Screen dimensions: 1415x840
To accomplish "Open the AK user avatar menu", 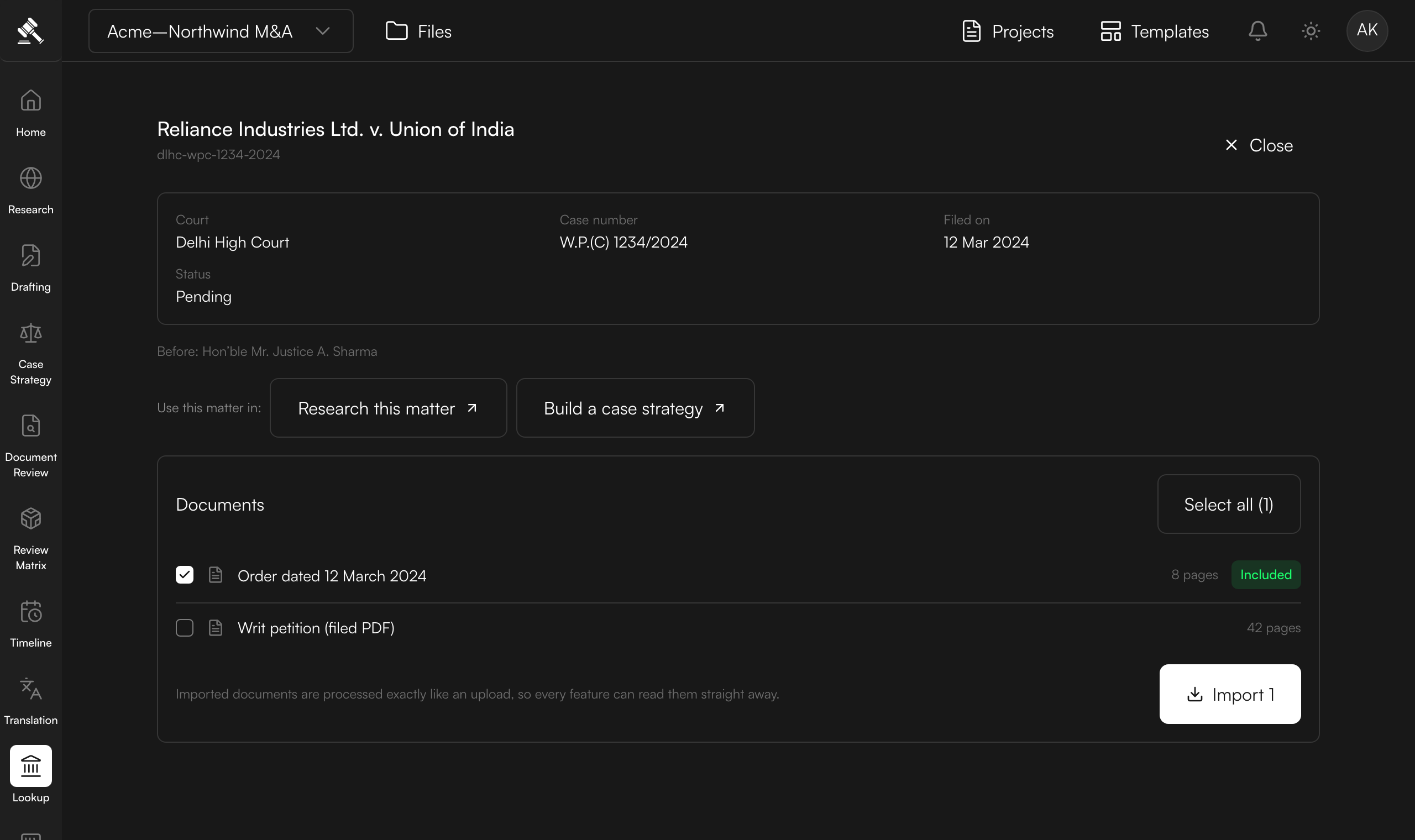I will pos(1367,30).
